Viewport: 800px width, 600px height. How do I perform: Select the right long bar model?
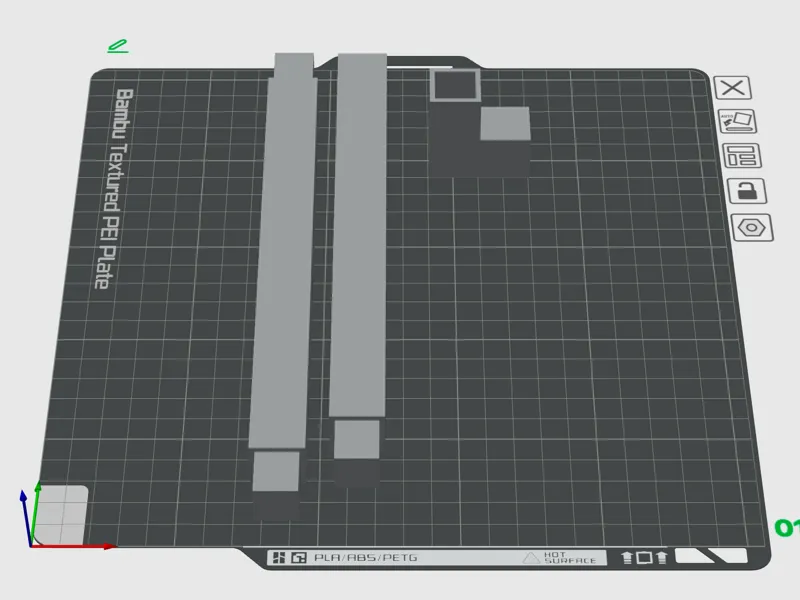pyautogui.click(x=359, y=235)
